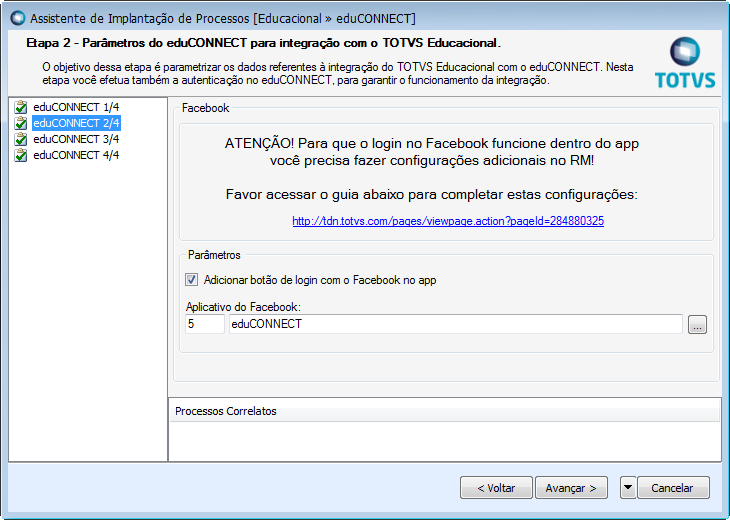Uncheck Adicionar botão de login com Facebook
The image size is (730, 520).
[192, 280]
